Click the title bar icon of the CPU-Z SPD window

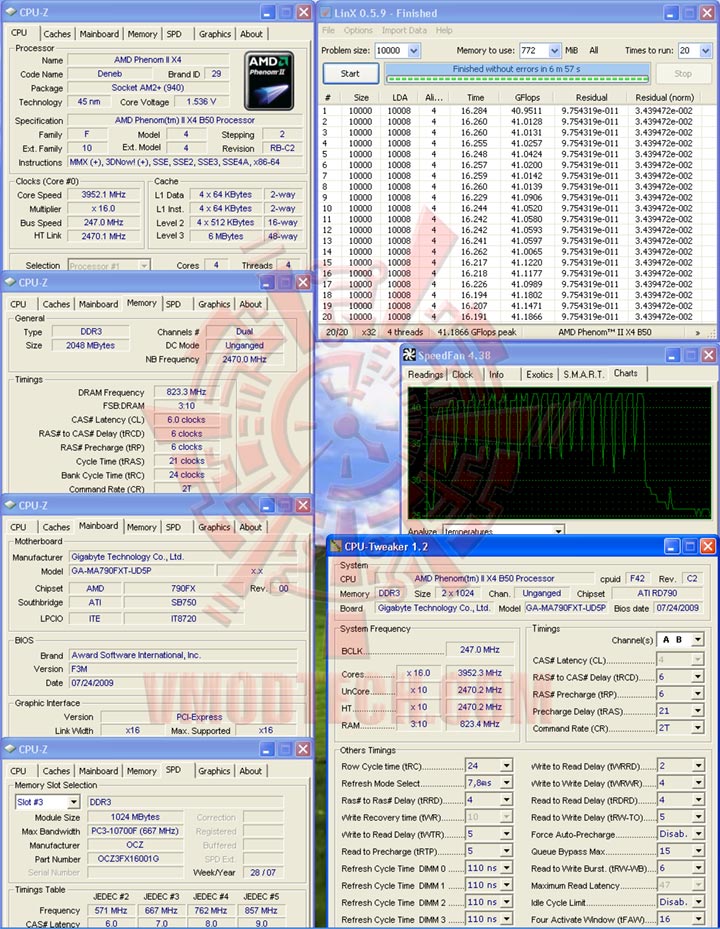pos(10,749)
